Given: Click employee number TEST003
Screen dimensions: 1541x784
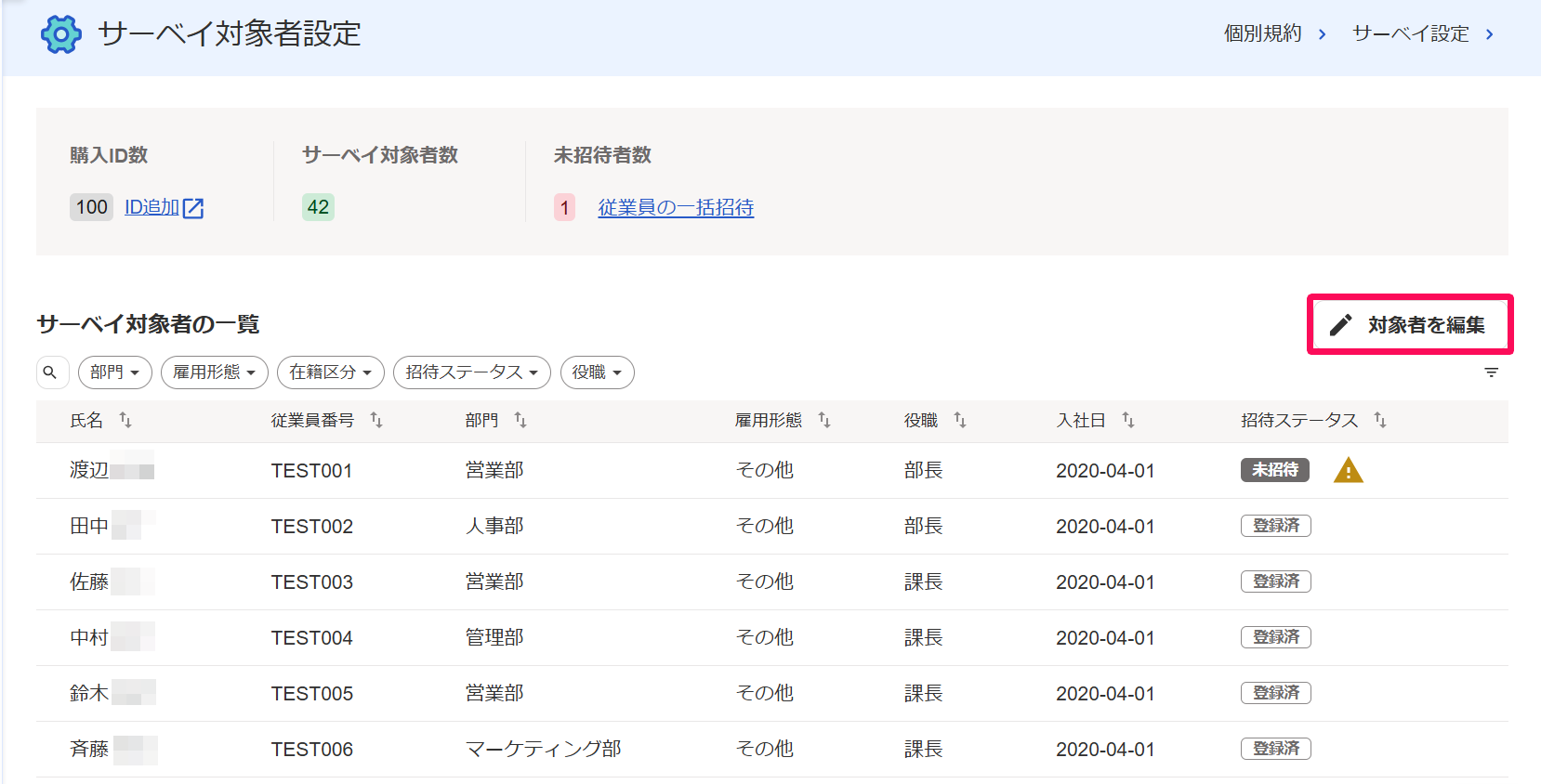Looking at the screenshot, I should 311,582.
